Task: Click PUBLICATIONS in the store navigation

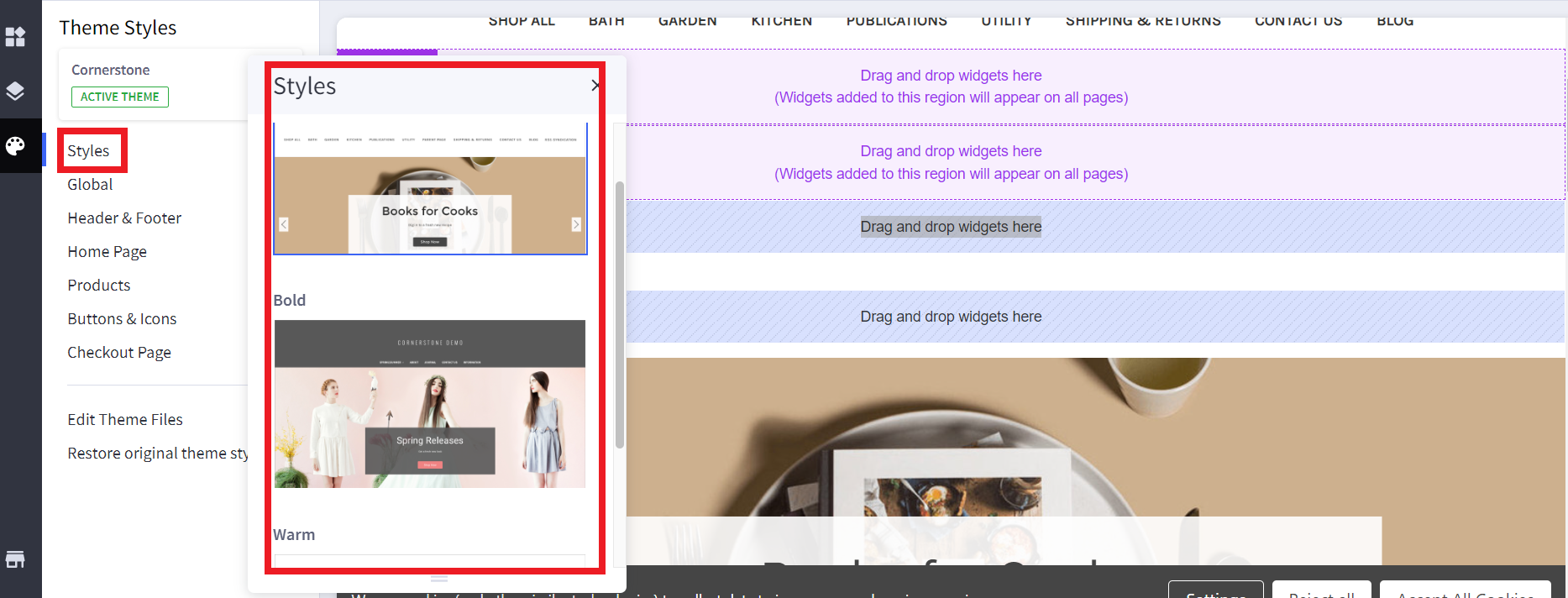Action: (x=897, y=21)
